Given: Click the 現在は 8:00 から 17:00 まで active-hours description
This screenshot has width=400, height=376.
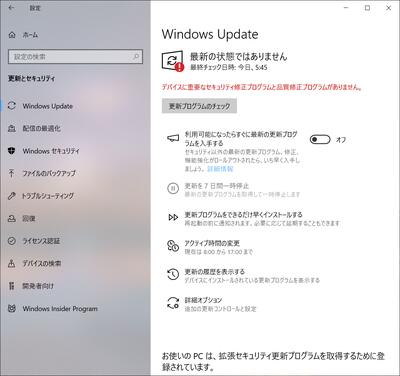Looking at the screenshot, I should [219, 252].
